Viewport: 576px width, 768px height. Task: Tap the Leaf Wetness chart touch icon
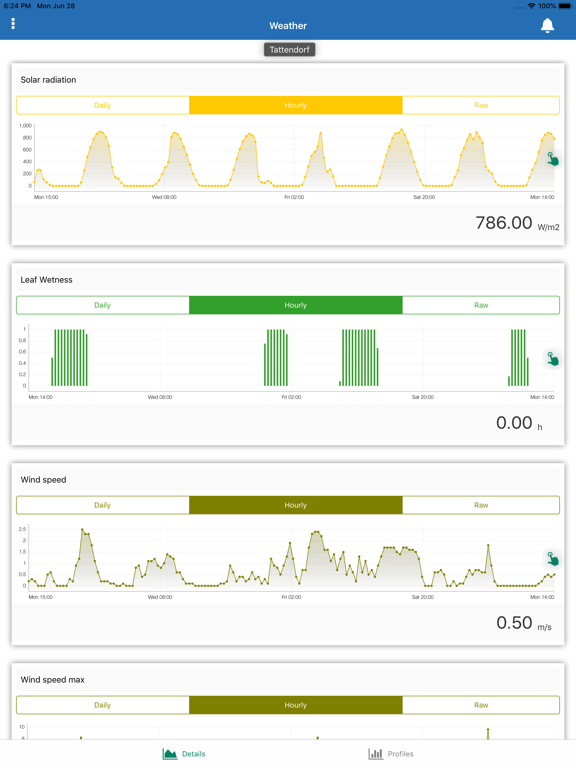(552, 359)
